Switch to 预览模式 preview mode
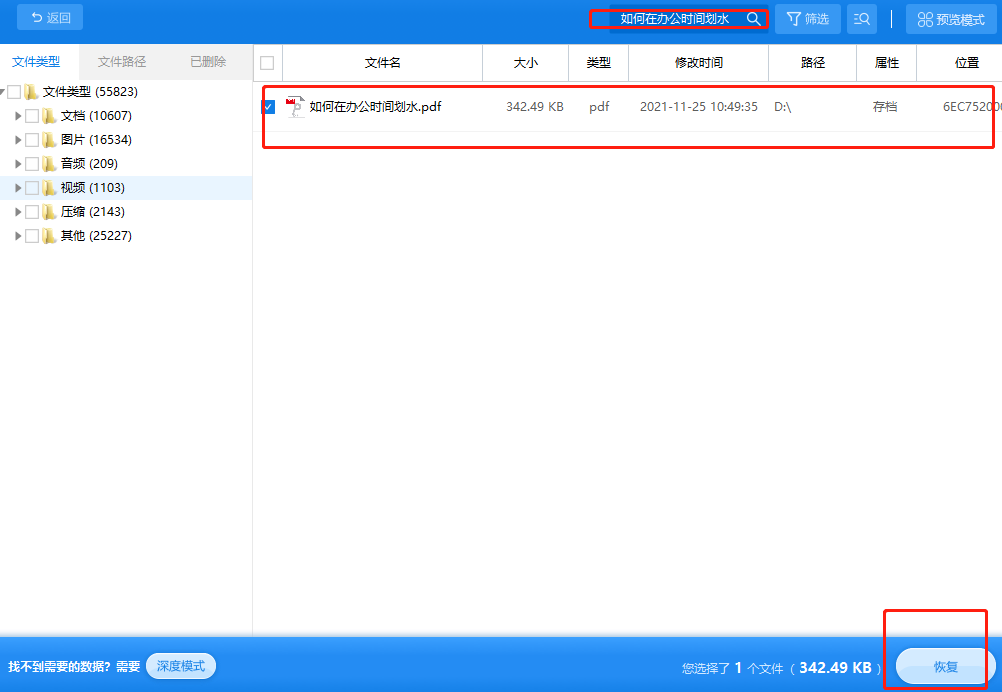 pyautogui.click(x=951, y=19)
